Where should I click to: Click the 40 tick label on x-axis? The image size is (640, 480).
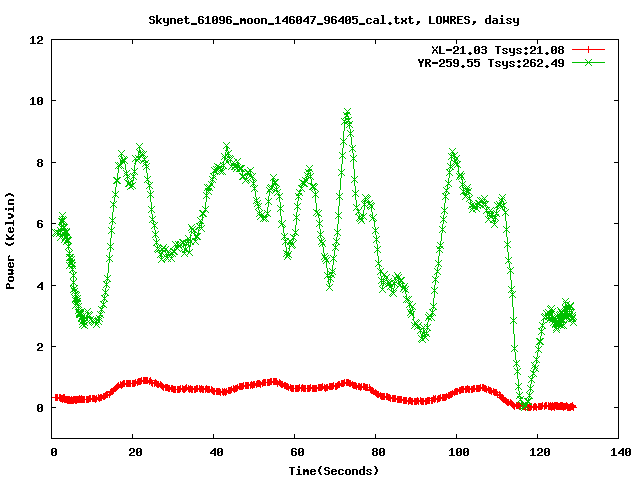215,452
